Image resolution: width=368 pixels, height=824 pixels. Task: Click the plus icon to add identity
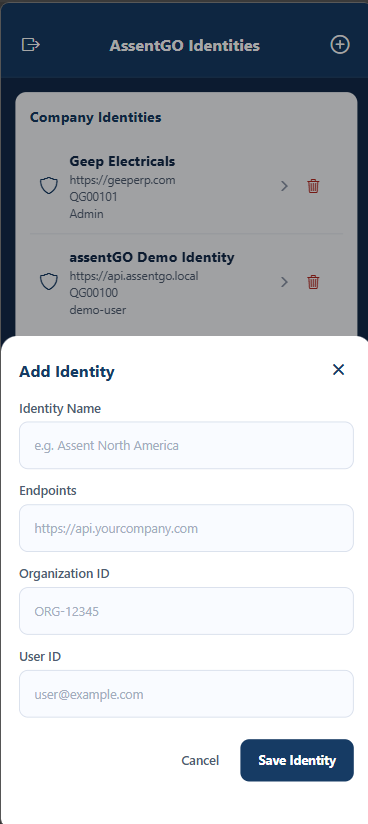tap(340, 45)
